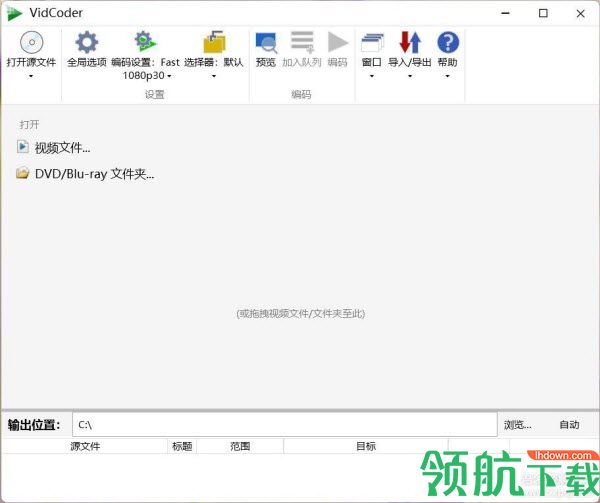Click the 目标 column header
The height and width of the screenshot is (503, 600).
pos(366,446)
